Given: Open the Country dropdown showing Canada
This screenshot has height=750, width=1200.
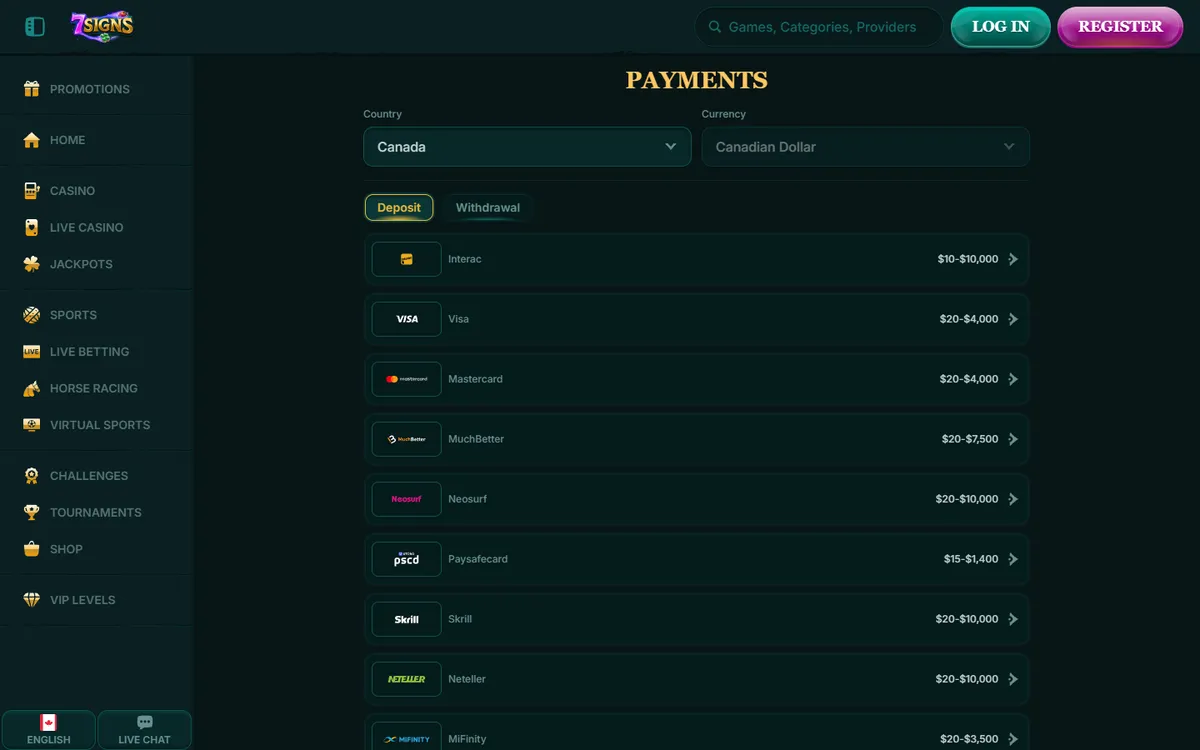Looking at the screenshot, I should click(x=527, y=146).
